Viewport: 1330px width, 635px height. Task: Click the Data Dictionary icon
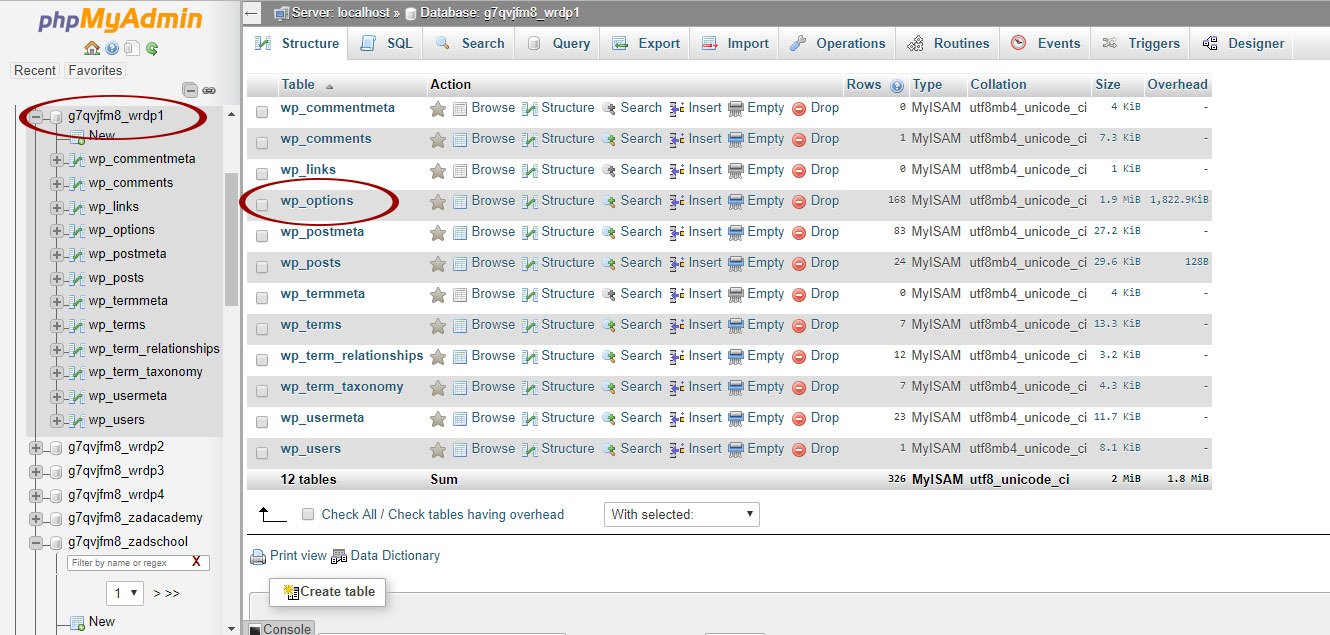click(339, 557)
